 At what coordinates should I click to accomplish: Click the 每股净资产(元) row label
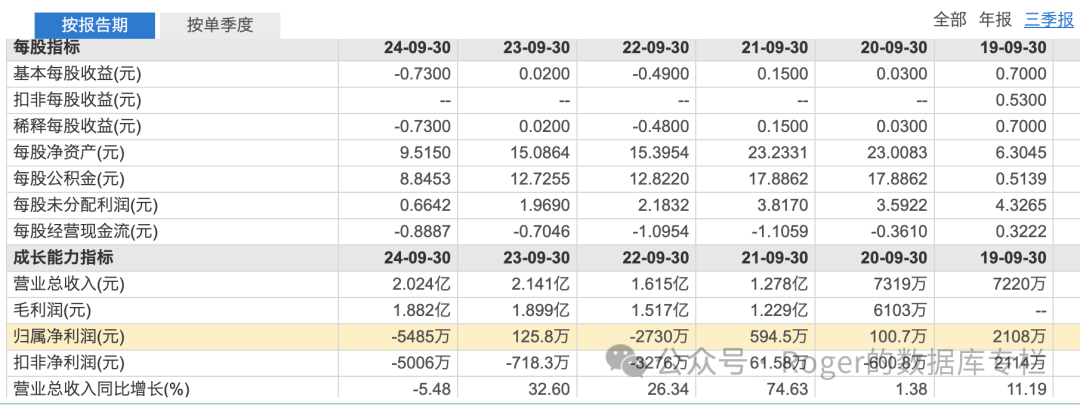pos(68,152)
